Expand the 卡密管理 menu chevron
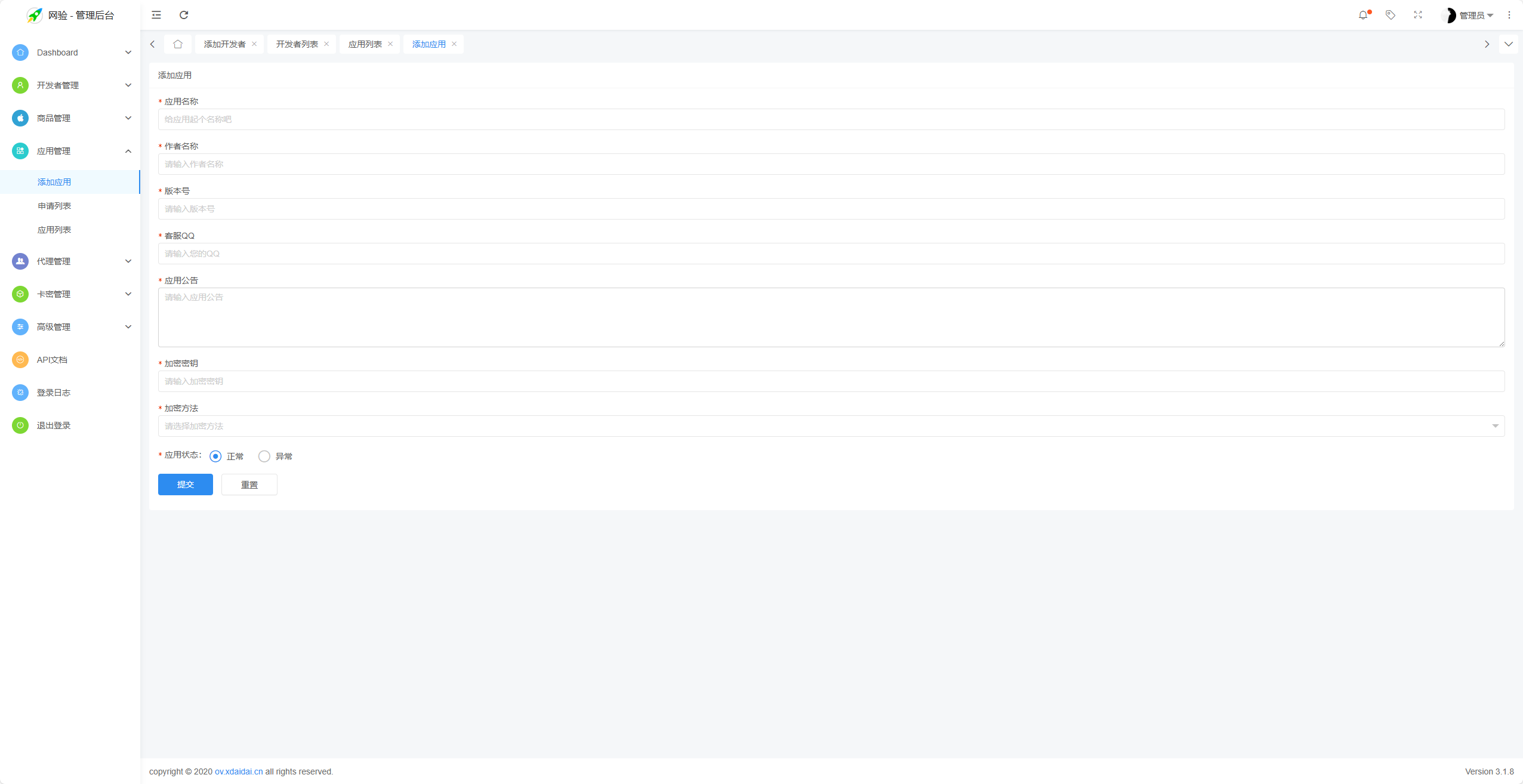Image resolution: width=1523 pixels, height=784 pixels. 128,294
